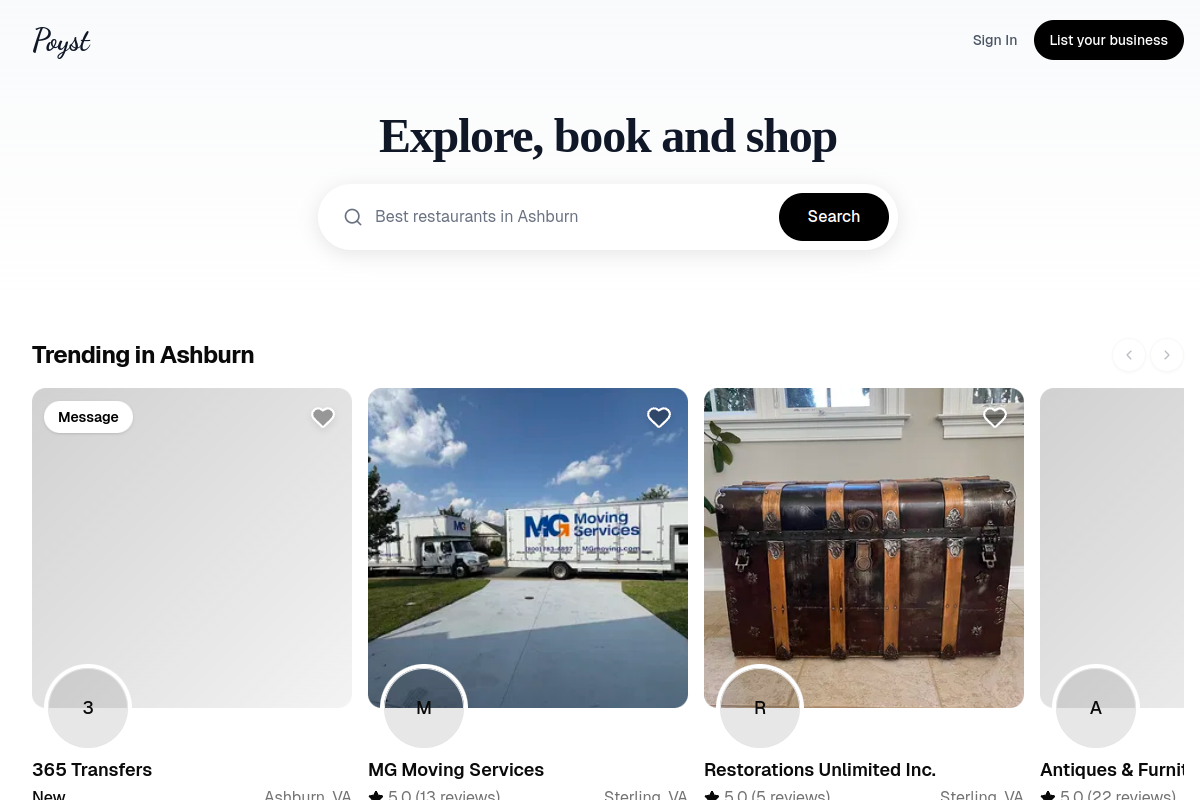The image size is (1200, 800).
Task: Open 365 Transfers avatar circle
Action: [x=88, y=707]
